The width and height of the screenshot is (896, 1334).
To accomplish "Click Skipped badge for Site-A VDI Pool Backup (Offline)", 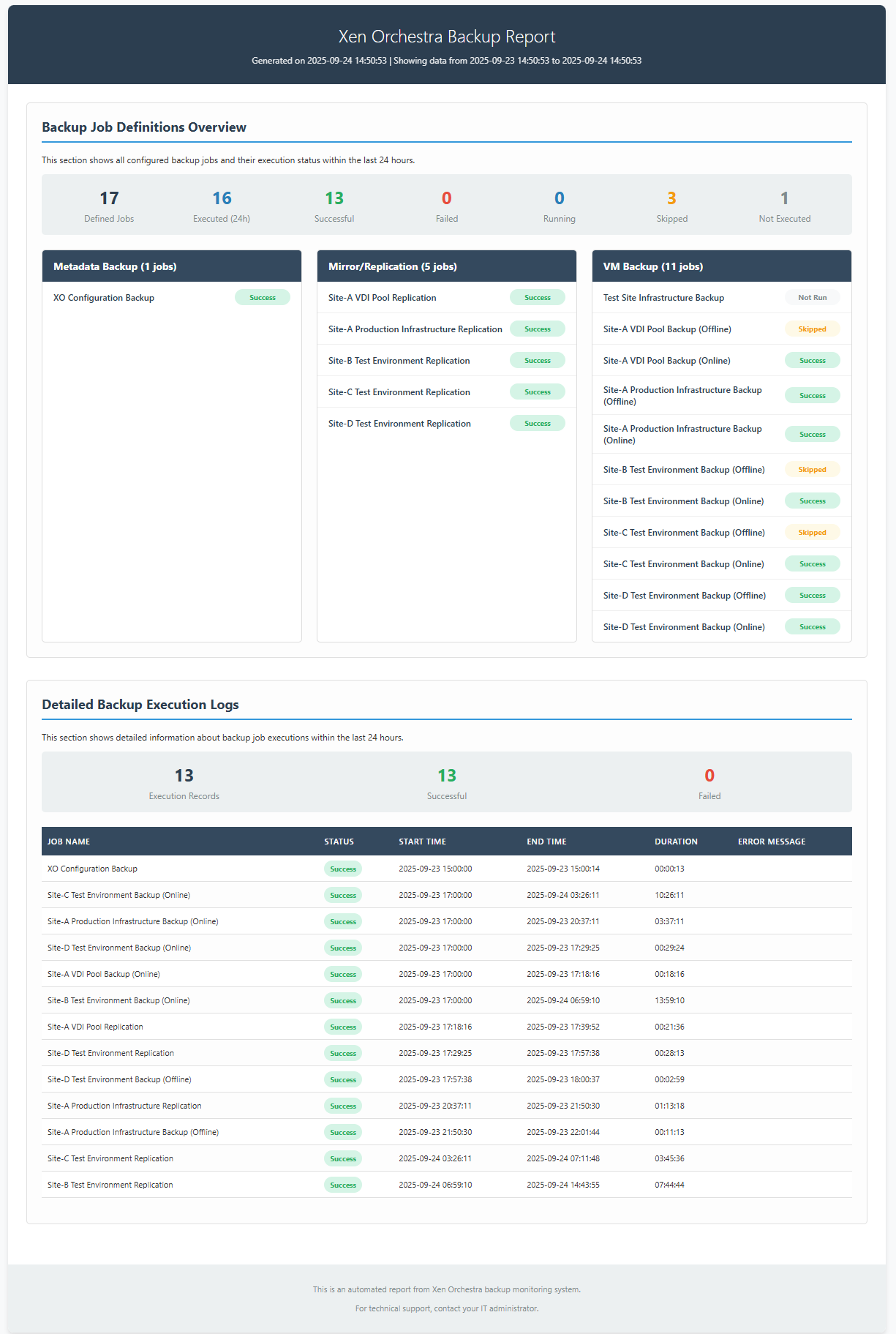I will click(x=813, y=329).
